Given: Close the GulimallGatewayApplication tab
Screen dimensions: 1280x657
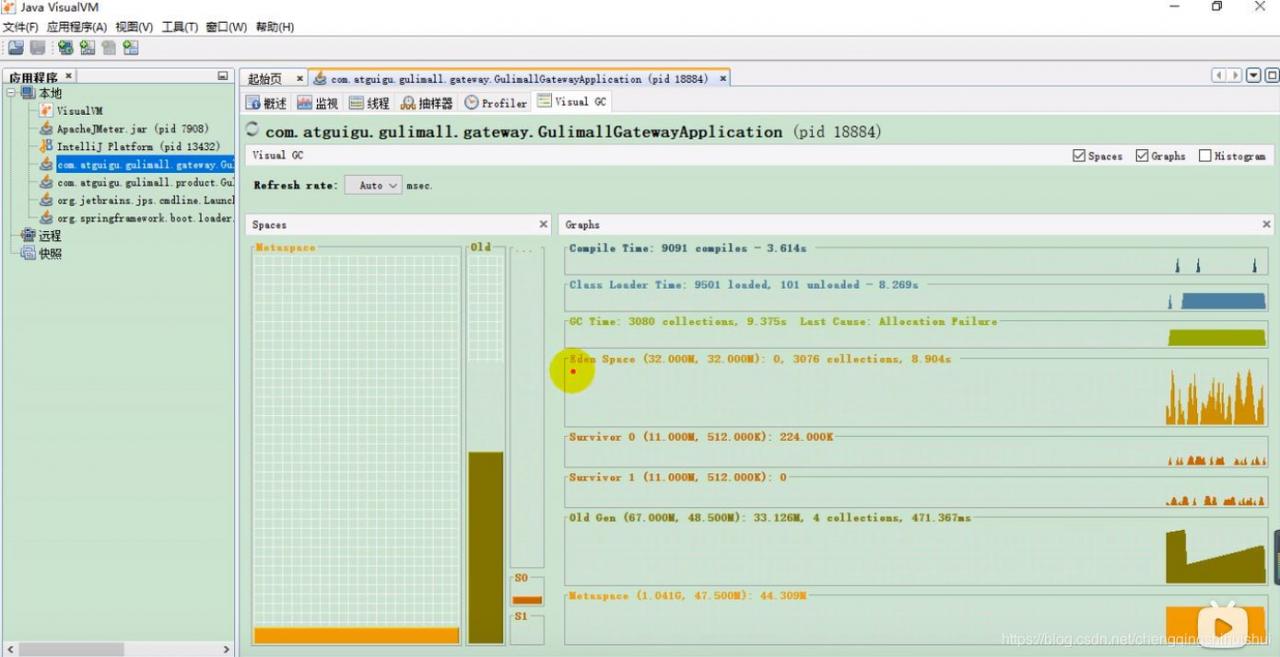Looking at the screenshot, I should coord(722,78).
